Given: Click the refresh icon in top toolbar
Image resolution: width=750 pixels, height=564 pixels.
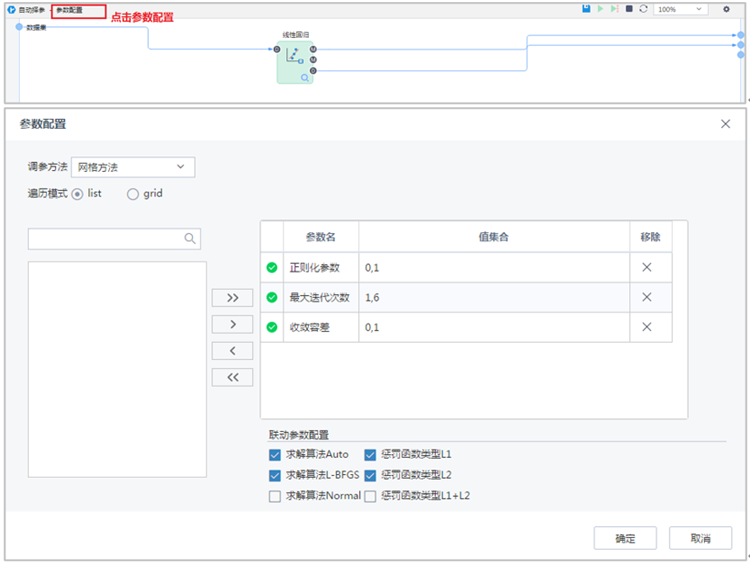Looking at the screenshot, I should (642, 9).
